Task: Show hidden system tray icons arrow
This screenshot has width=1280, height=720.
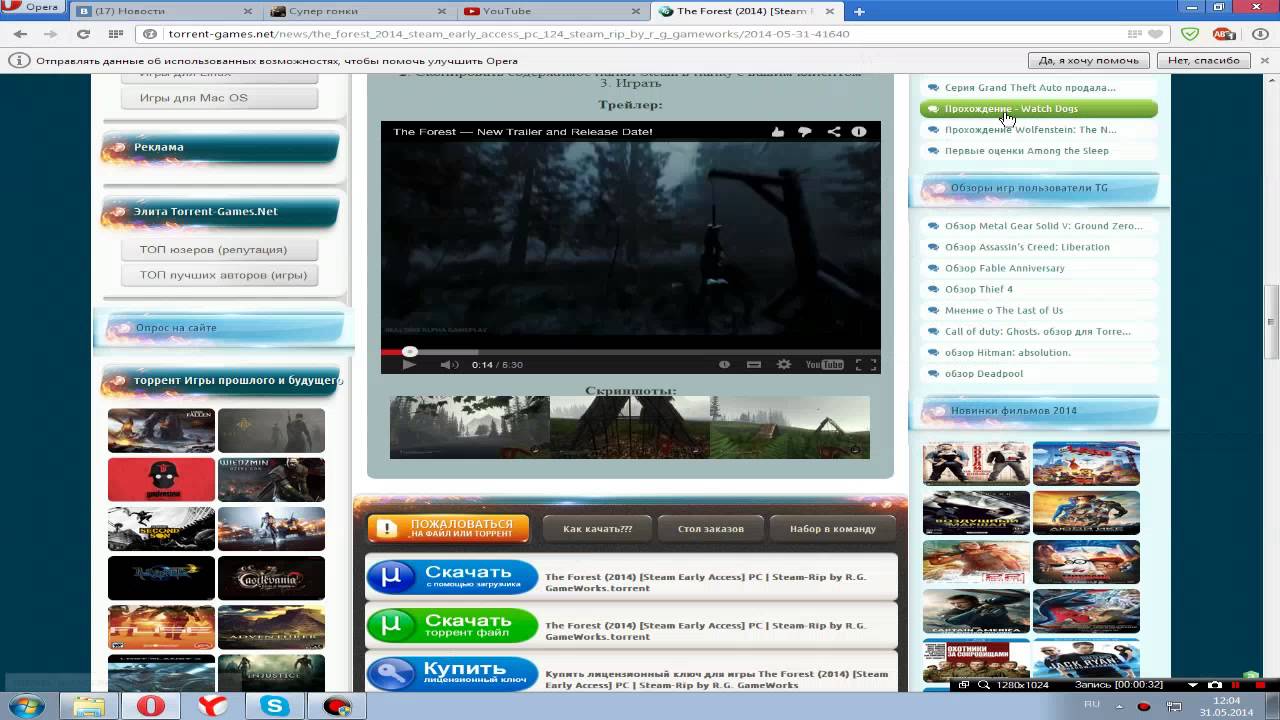Action: pos(1121,706)
